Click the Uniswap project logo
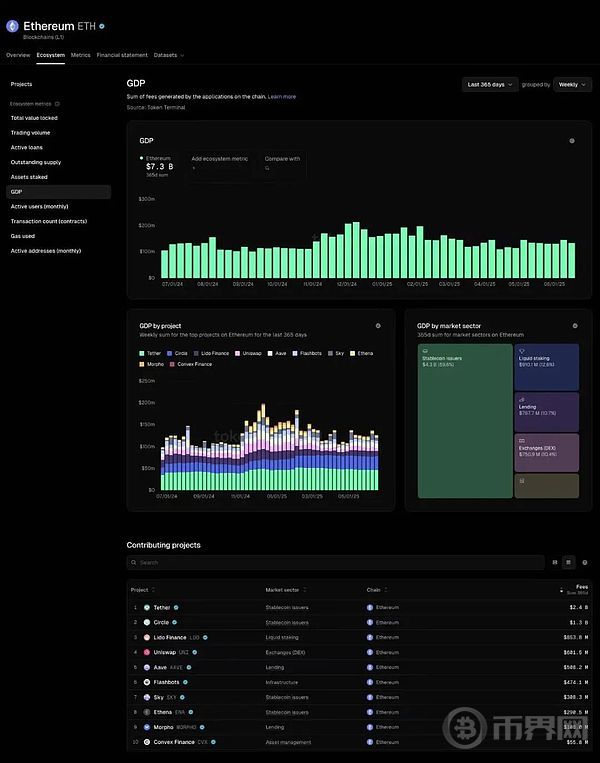This screenshot has height=763, width=600. (x=147, y=652)
